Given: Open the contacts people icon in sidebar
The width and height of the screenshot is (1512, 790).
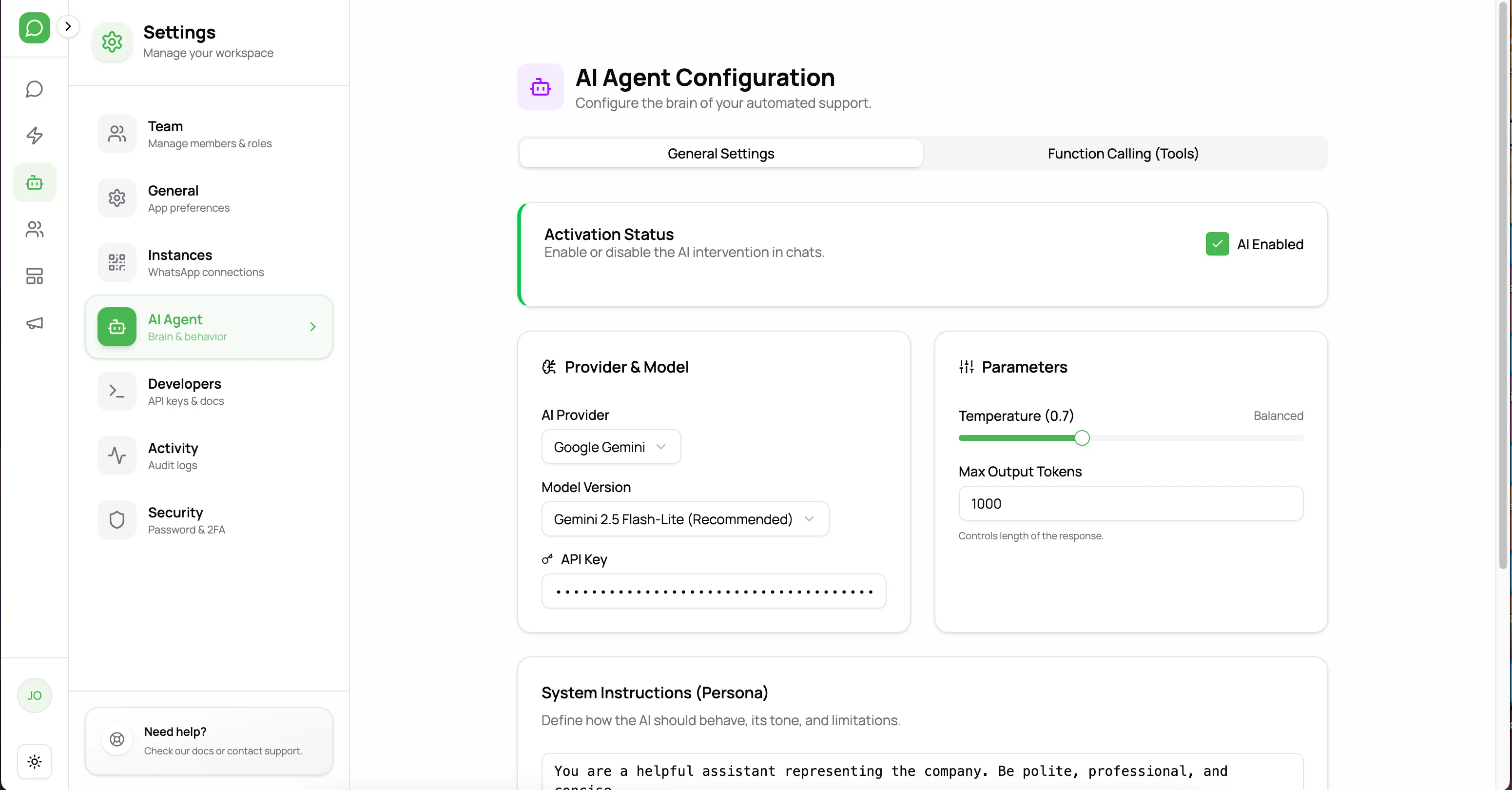Looking at the screenshot, I should (34, 229).
